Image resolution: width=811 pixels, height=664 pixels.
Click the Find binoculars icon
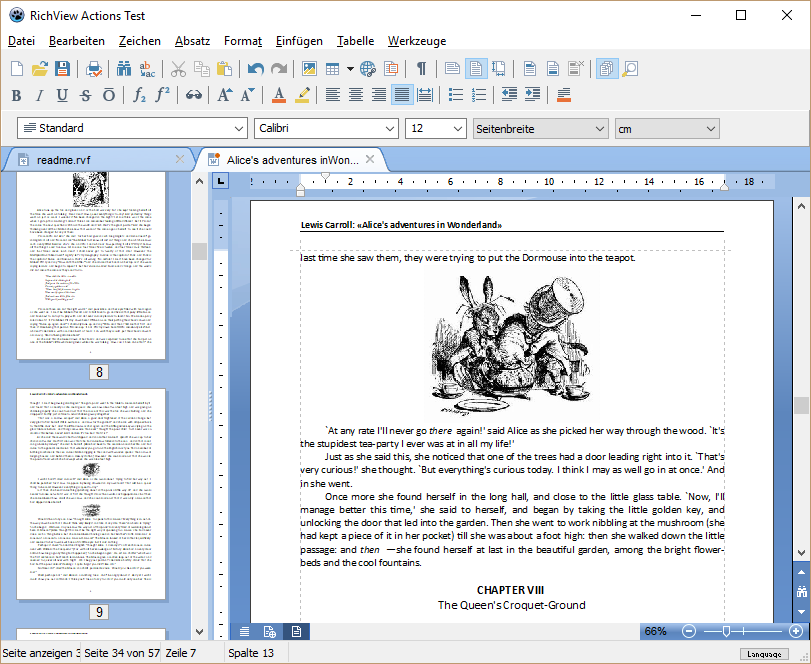pyautogui.click(x=125, y=69)
